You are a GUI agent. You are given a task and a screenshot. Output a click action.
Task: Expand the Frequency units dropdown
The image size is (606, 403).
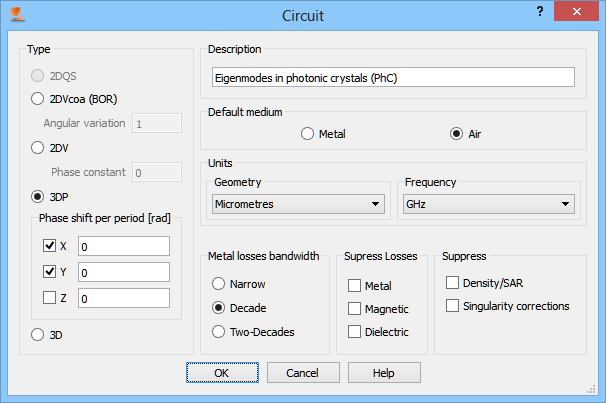488,204
